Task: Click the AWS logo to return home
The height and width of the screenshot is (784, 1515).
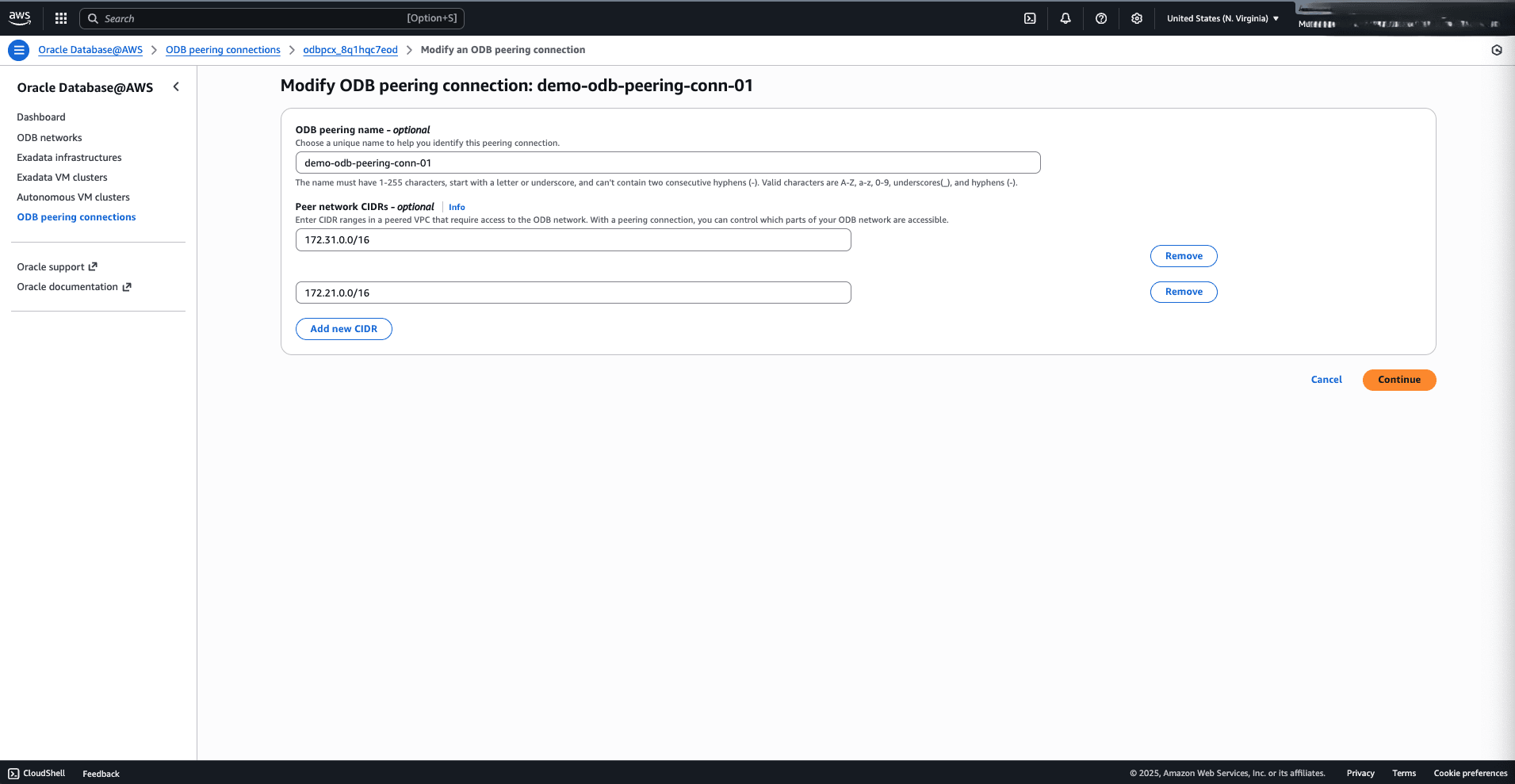Action: click(19, 17)
